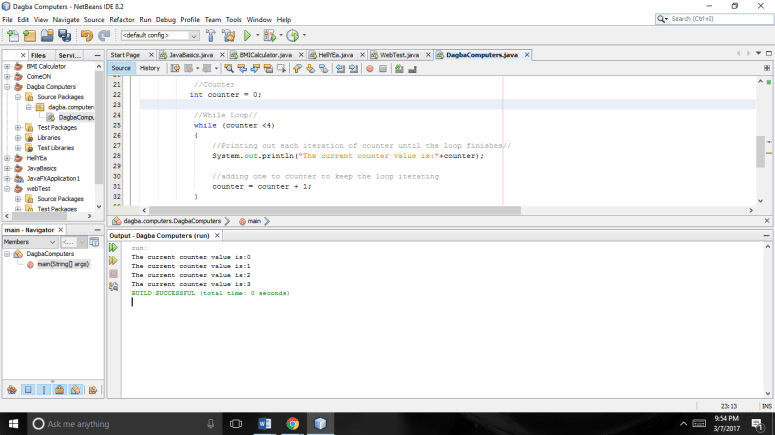Start macro recording with red circle icon
This screenshot has width=775, height=435.
370,69
